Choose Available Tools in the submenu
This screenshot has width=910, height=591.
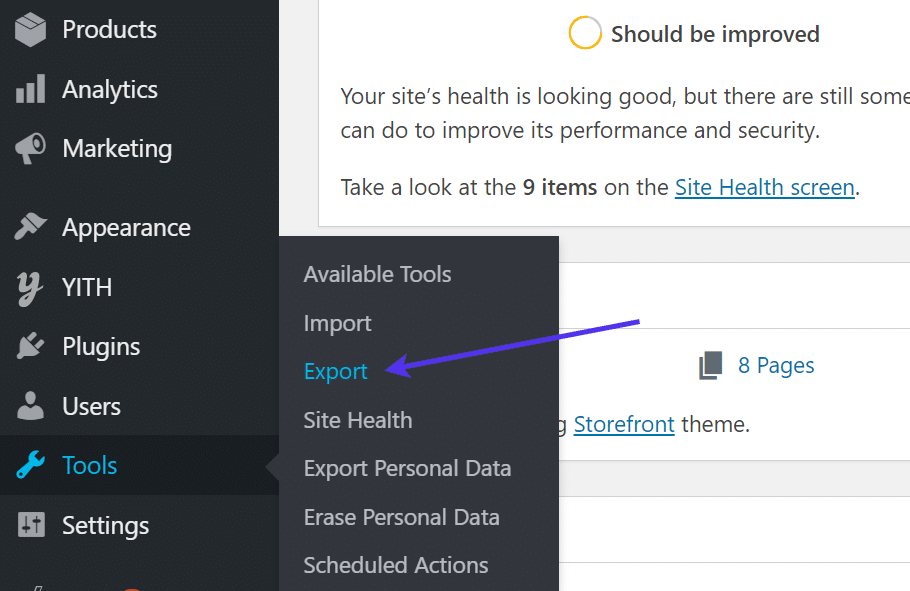pos(377,273)
